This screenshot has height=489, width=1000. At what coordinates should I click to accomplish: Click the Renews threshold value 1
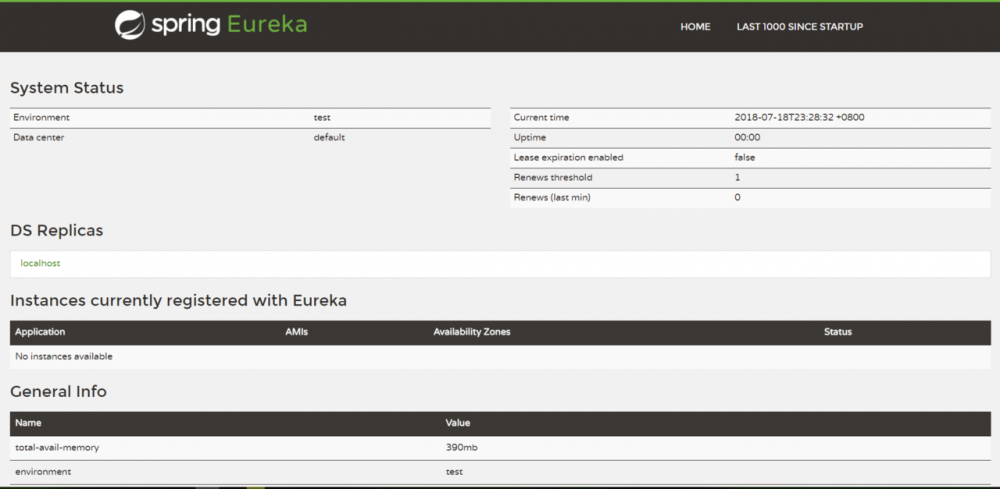737,178
